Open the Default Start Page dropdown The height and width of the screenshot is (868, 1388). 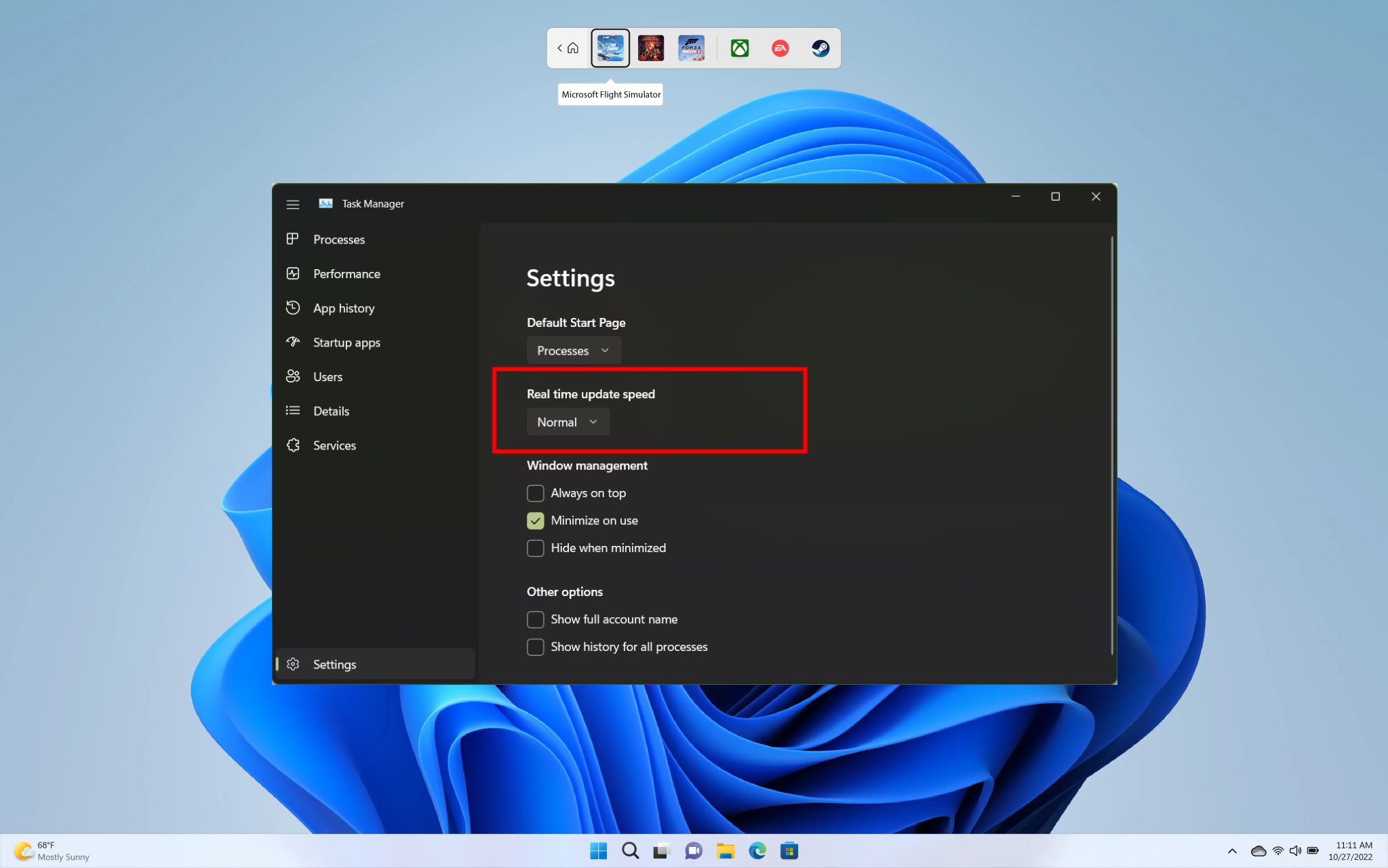[x=574, y=351]
